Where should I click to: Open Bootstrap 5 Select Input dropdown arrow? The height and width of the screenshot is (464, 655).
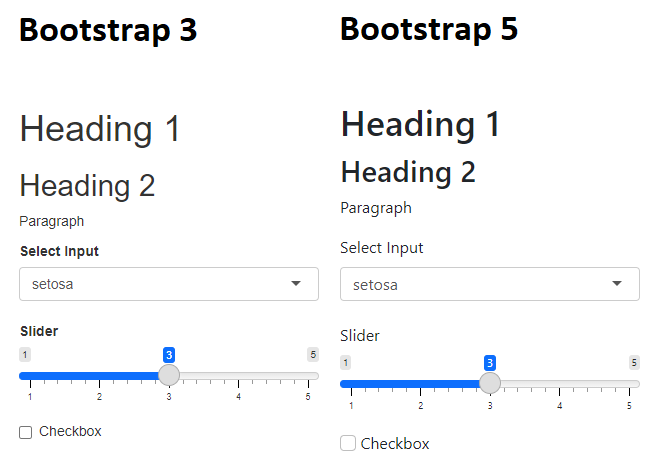click(x=617, y=285)
